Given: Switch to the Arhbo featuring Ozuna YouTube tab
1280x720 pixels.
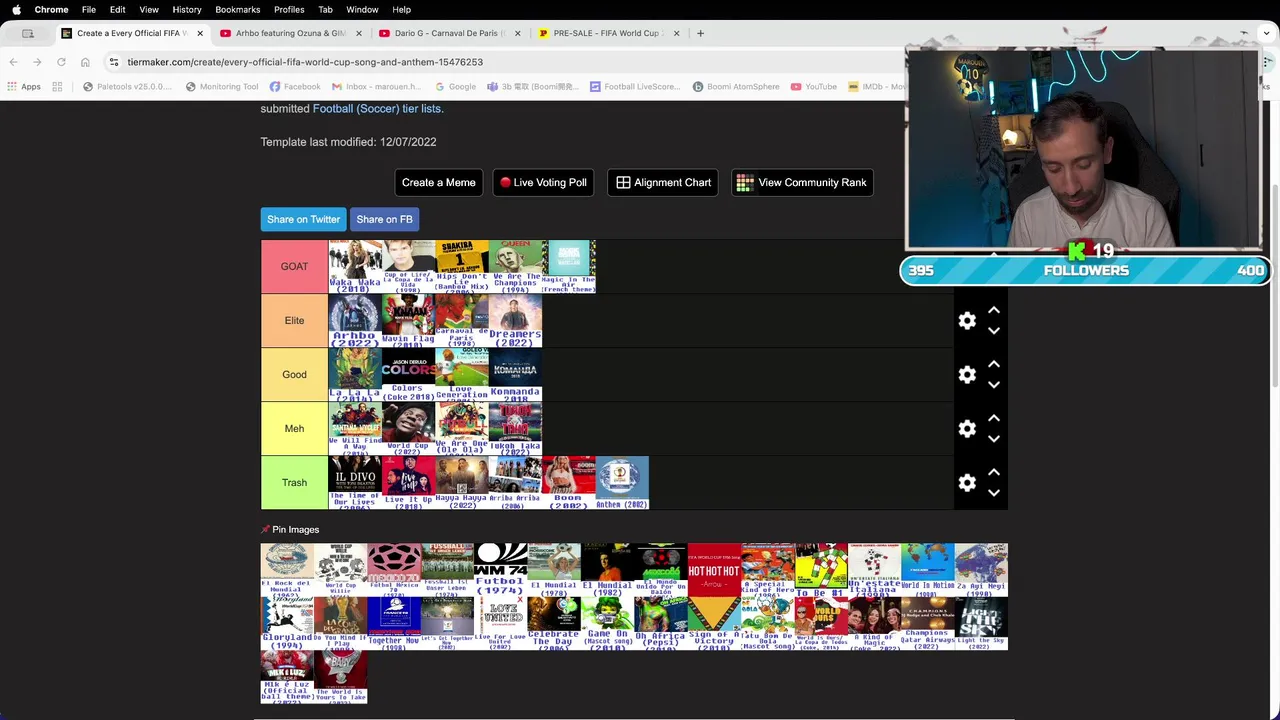Looking at the screenshot, I should pos(290,33).
